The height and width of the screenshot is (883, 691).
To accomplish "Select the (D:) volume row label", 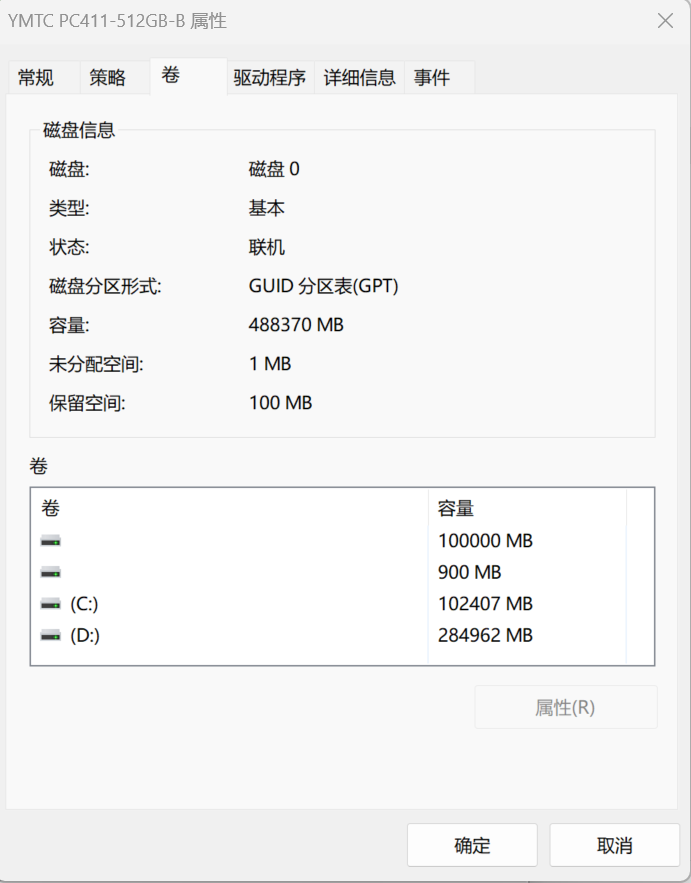I will point(85,636).
